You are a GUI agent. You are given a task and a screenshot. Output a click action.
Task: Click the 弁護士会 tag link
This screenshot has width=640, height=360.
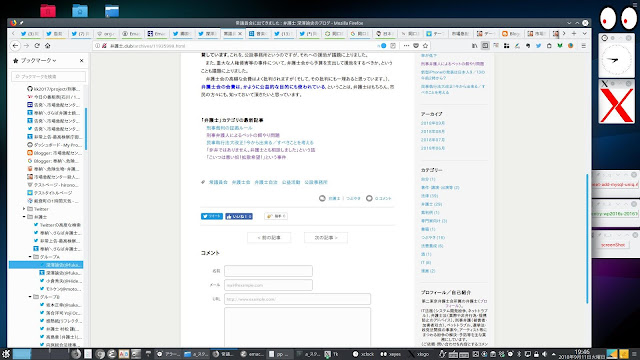[241, 182]
